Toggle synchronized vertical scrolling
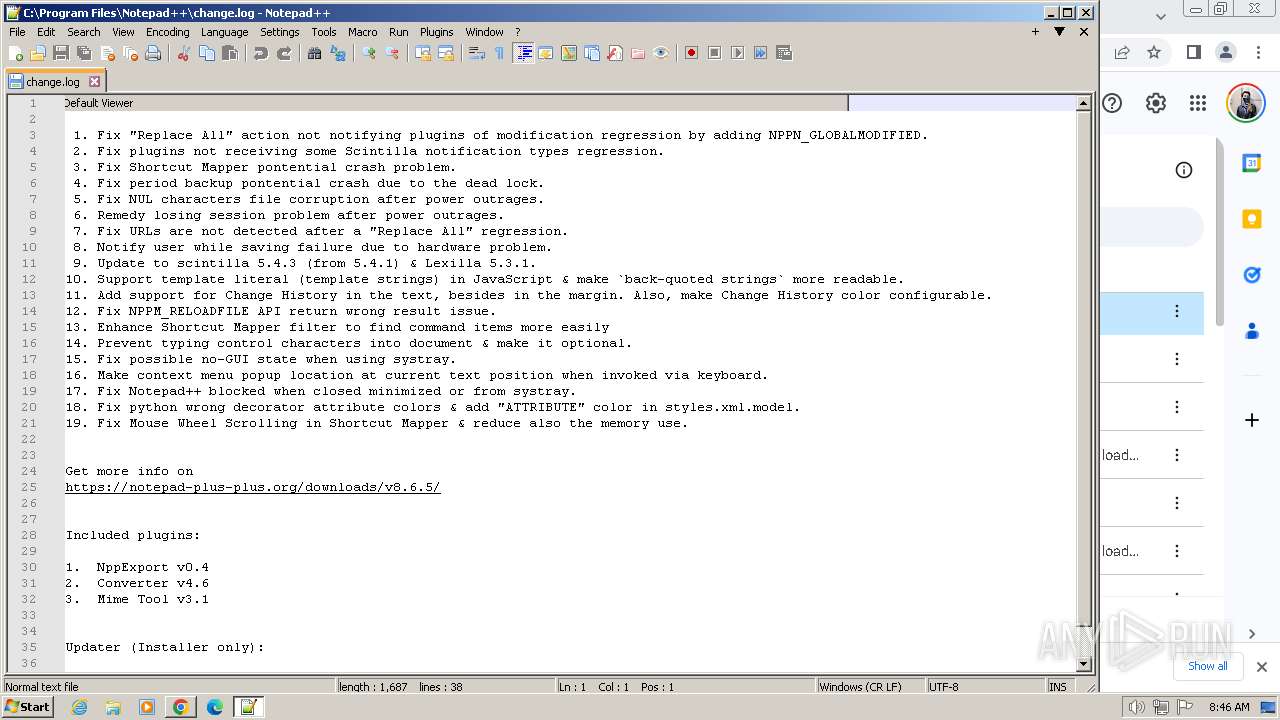1280x720 pixels. point(423,53)
